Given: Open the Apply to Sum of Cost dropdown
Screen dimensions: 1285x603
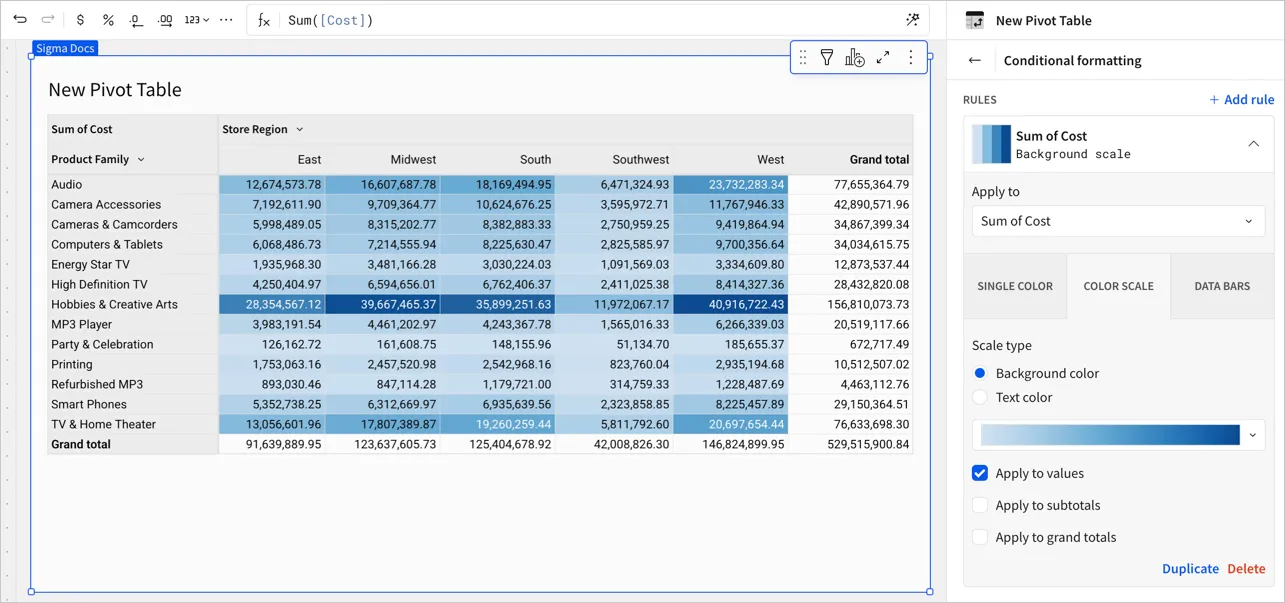Looking at the screenshot, I should coord(1118,221).
